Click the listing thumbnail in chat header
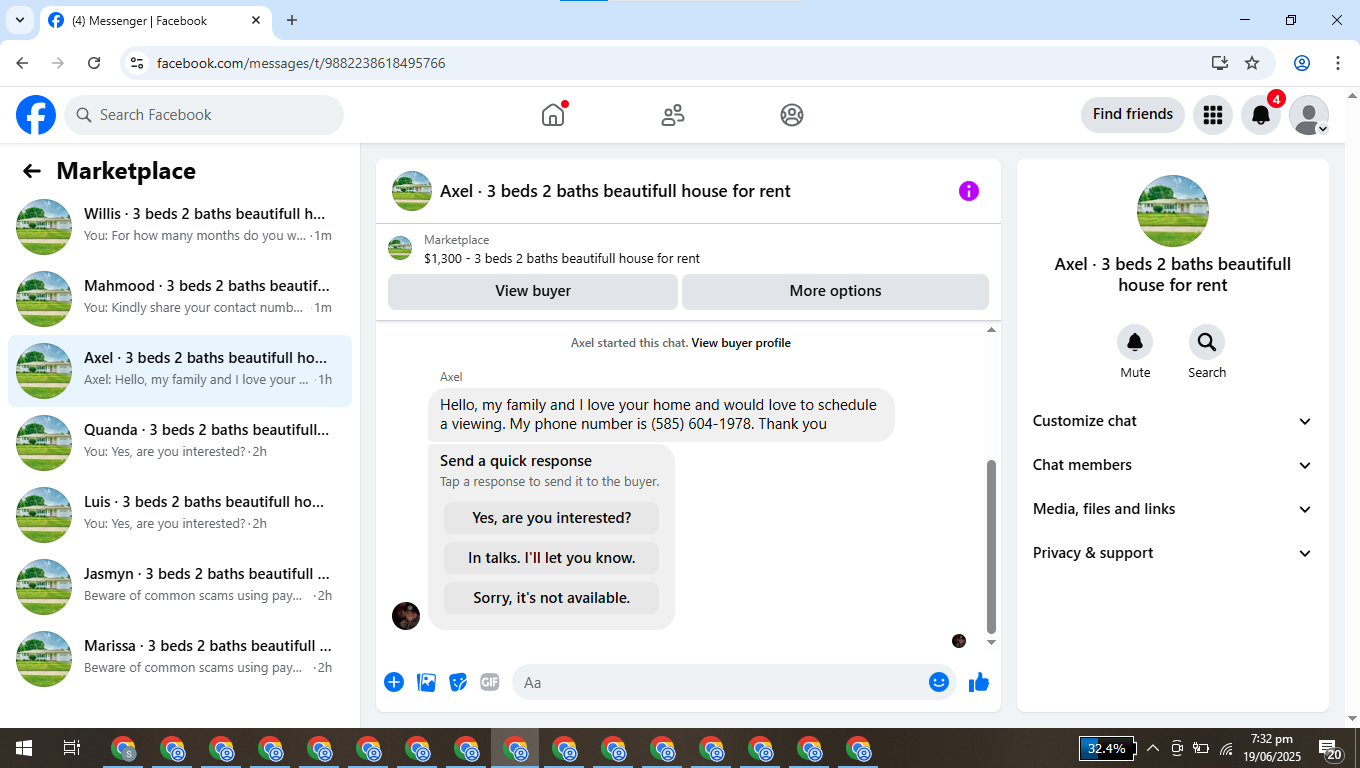This screenshot has width=1360, height=768. [x=412, y=191]
